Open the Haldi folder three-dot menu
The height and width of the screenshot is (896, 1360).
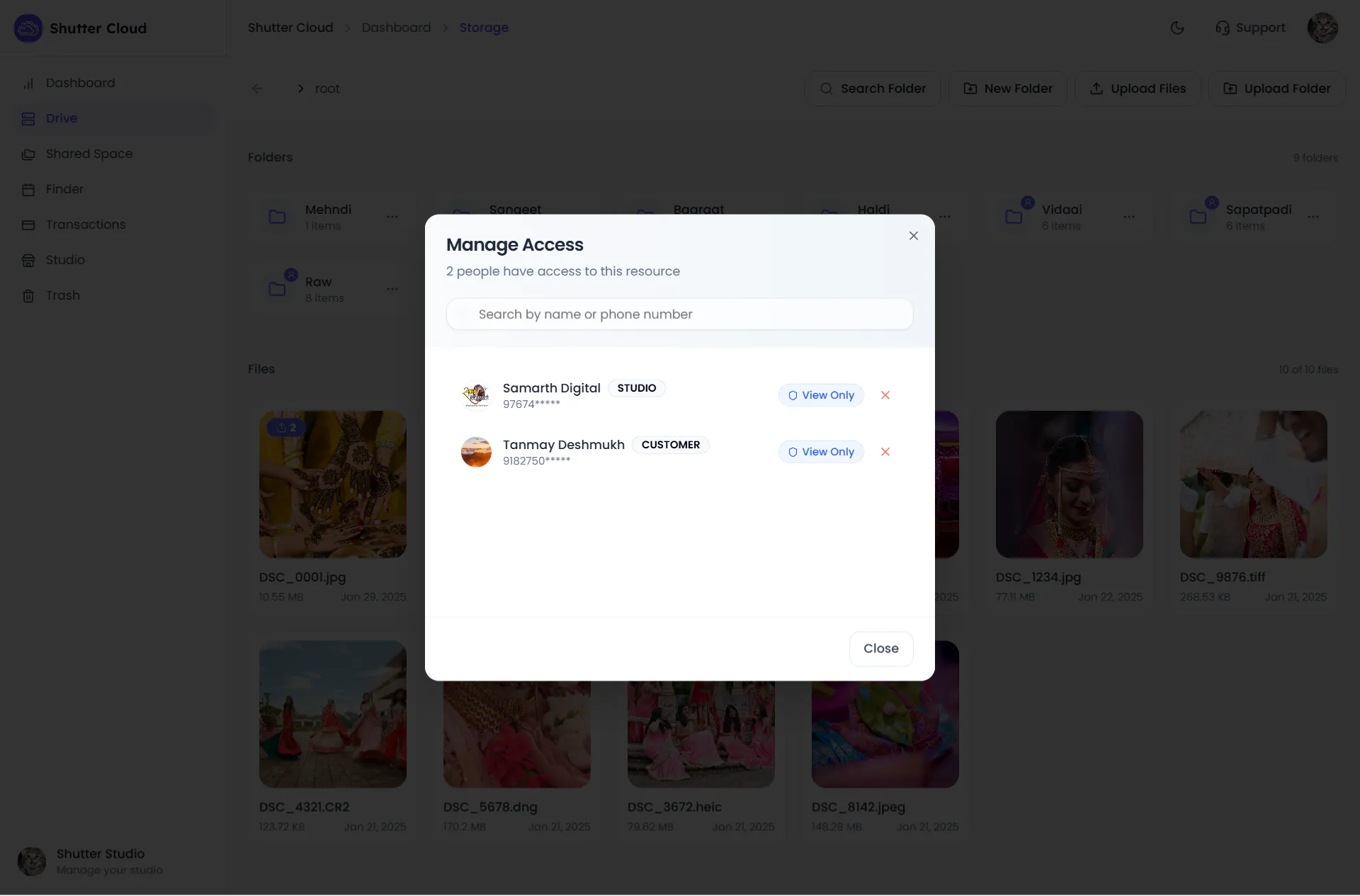(945, 217)
